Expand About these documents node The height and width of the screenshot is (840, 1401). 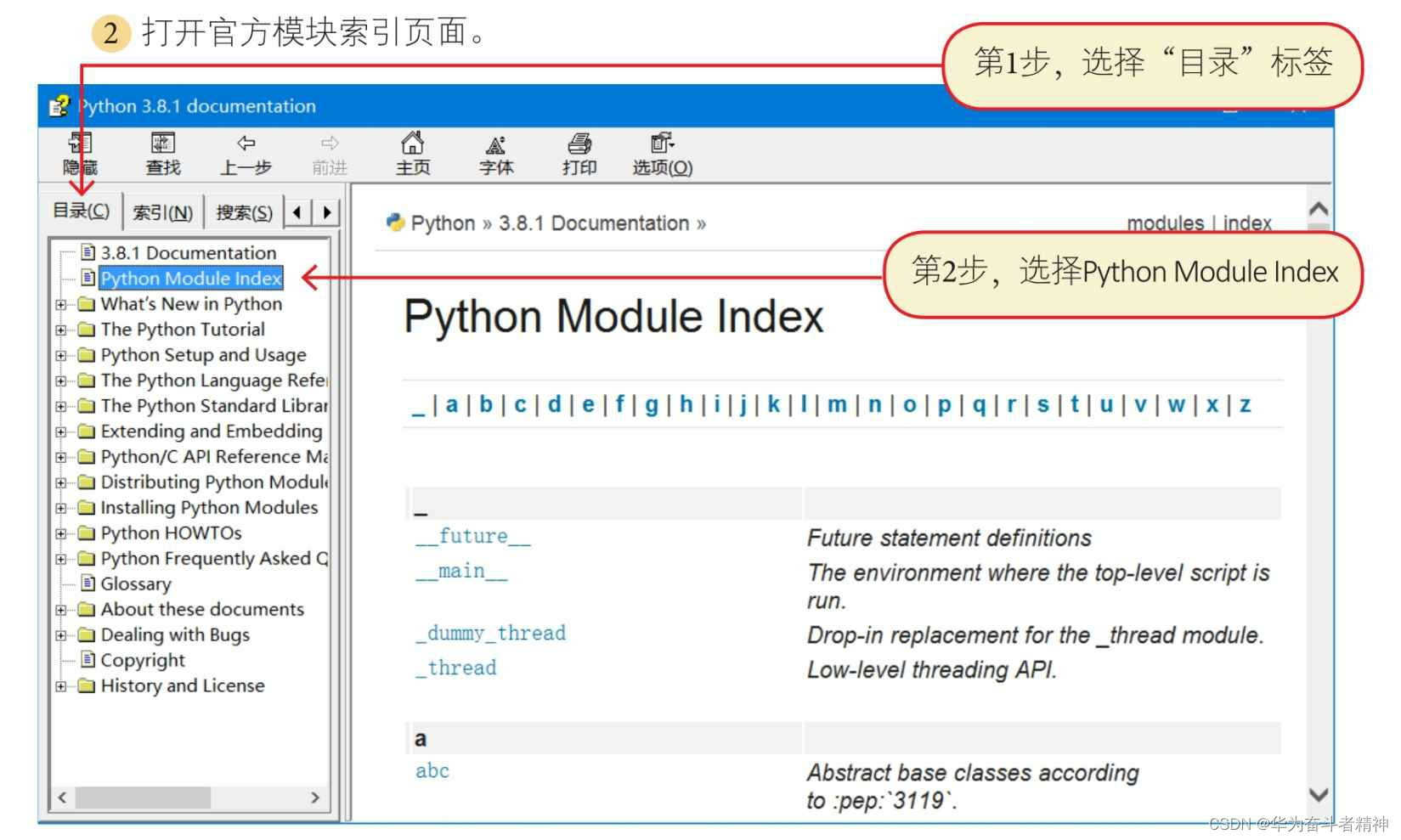(61, 610)
